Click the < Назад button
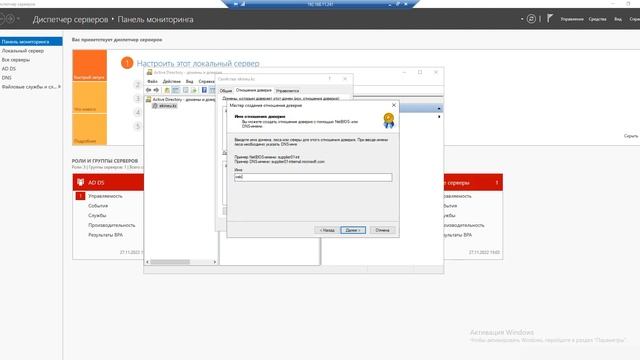Viewport: 640px width, 360px height. [x=327, y=230]
